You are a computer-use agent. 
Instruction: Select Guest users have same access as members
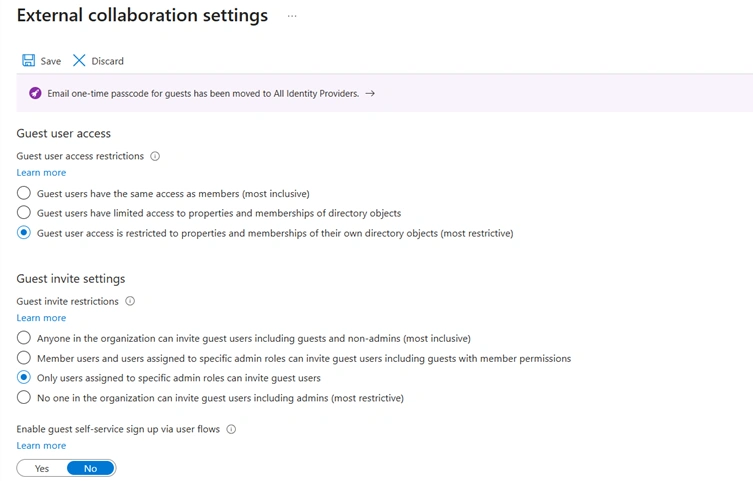[x=24, y=193]
